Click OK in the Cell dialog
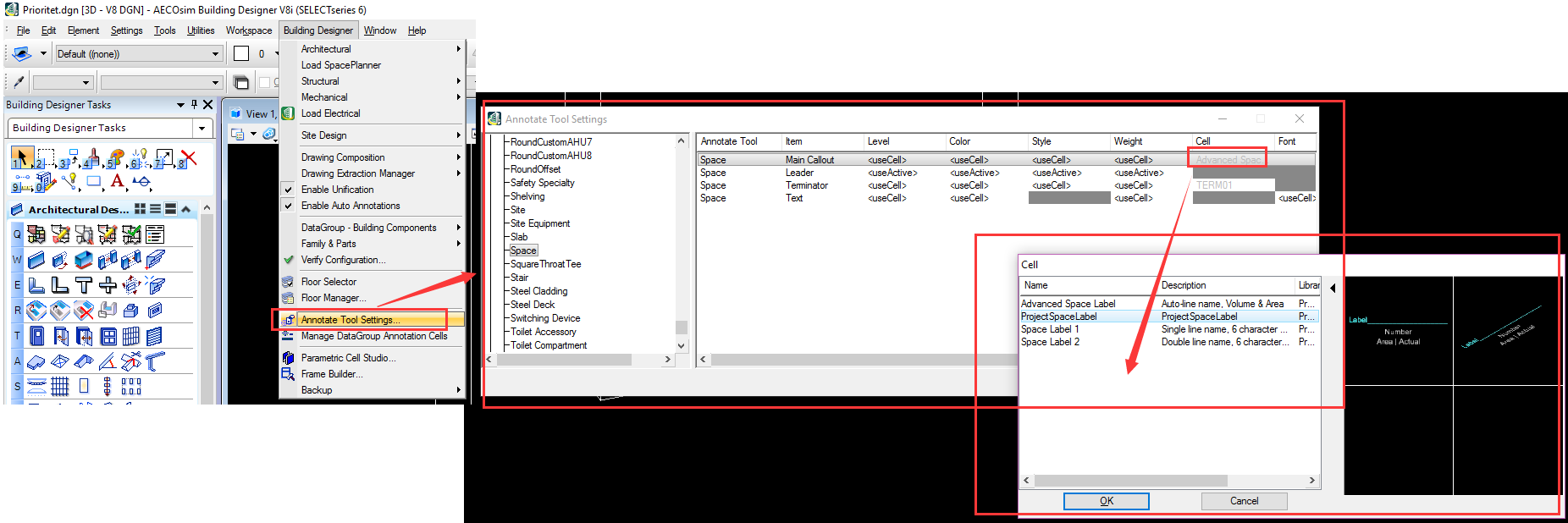 coord(1106,501)
